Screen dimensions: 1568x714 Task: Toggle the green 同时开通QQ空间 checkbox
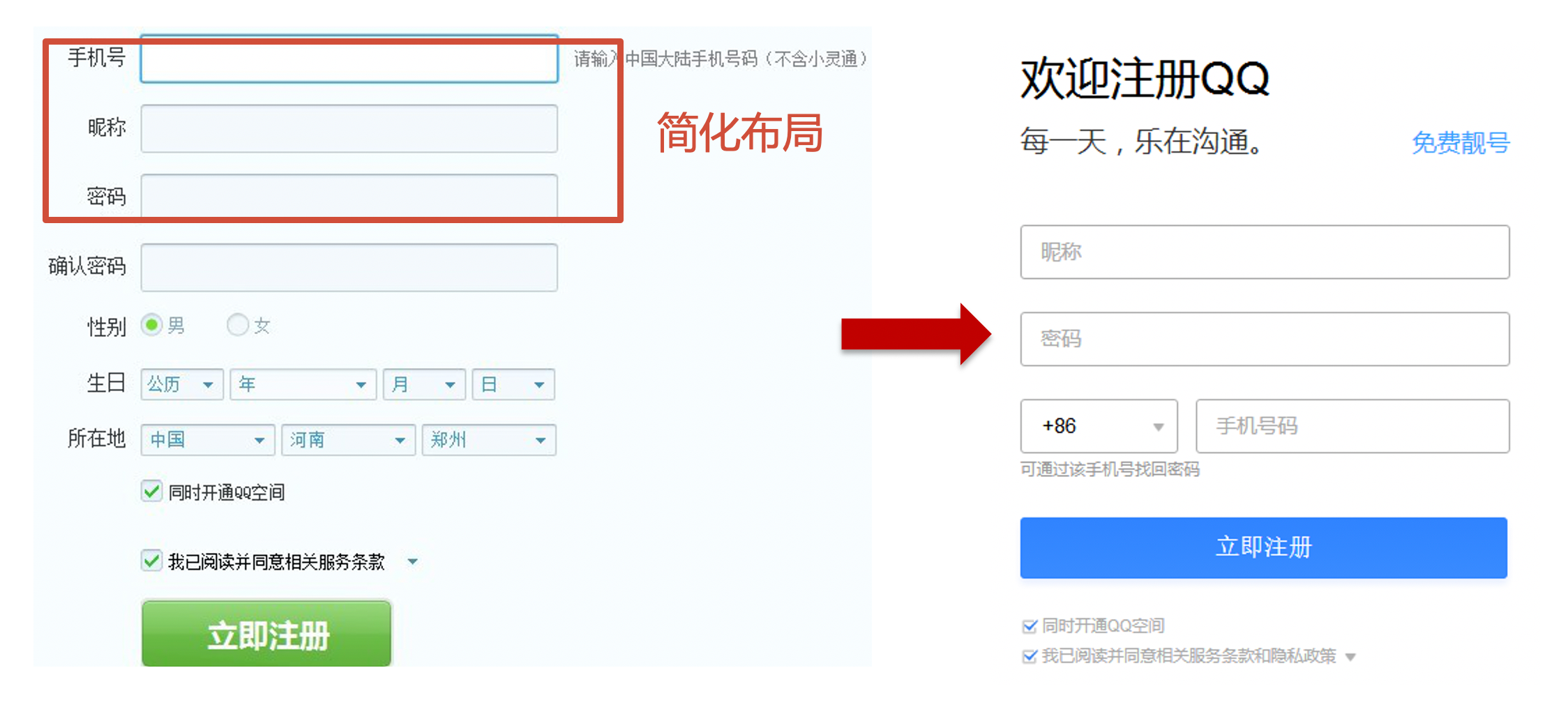[x=151, y=491]
